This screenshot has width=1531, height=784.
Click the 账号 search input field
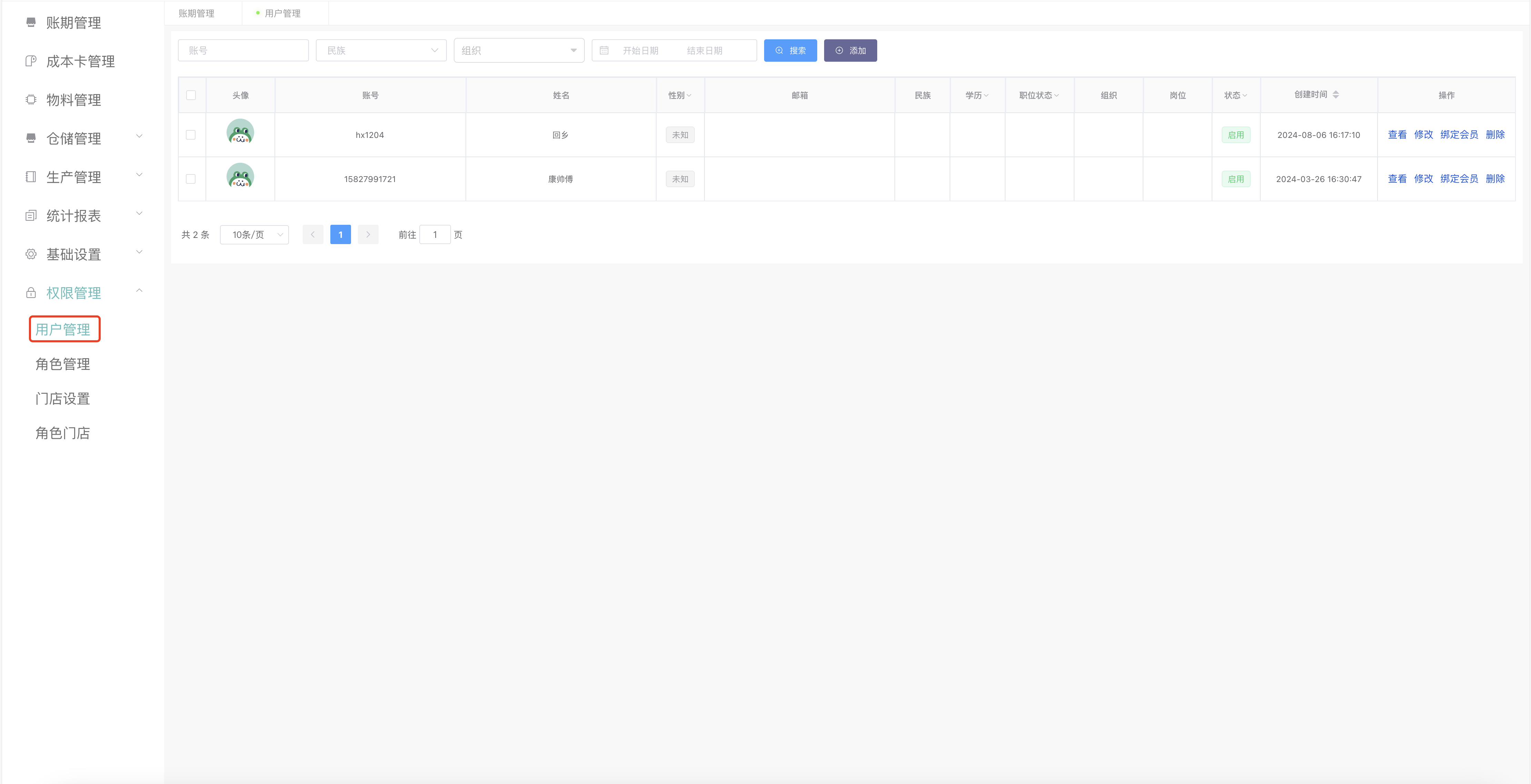tap(243, 51)
